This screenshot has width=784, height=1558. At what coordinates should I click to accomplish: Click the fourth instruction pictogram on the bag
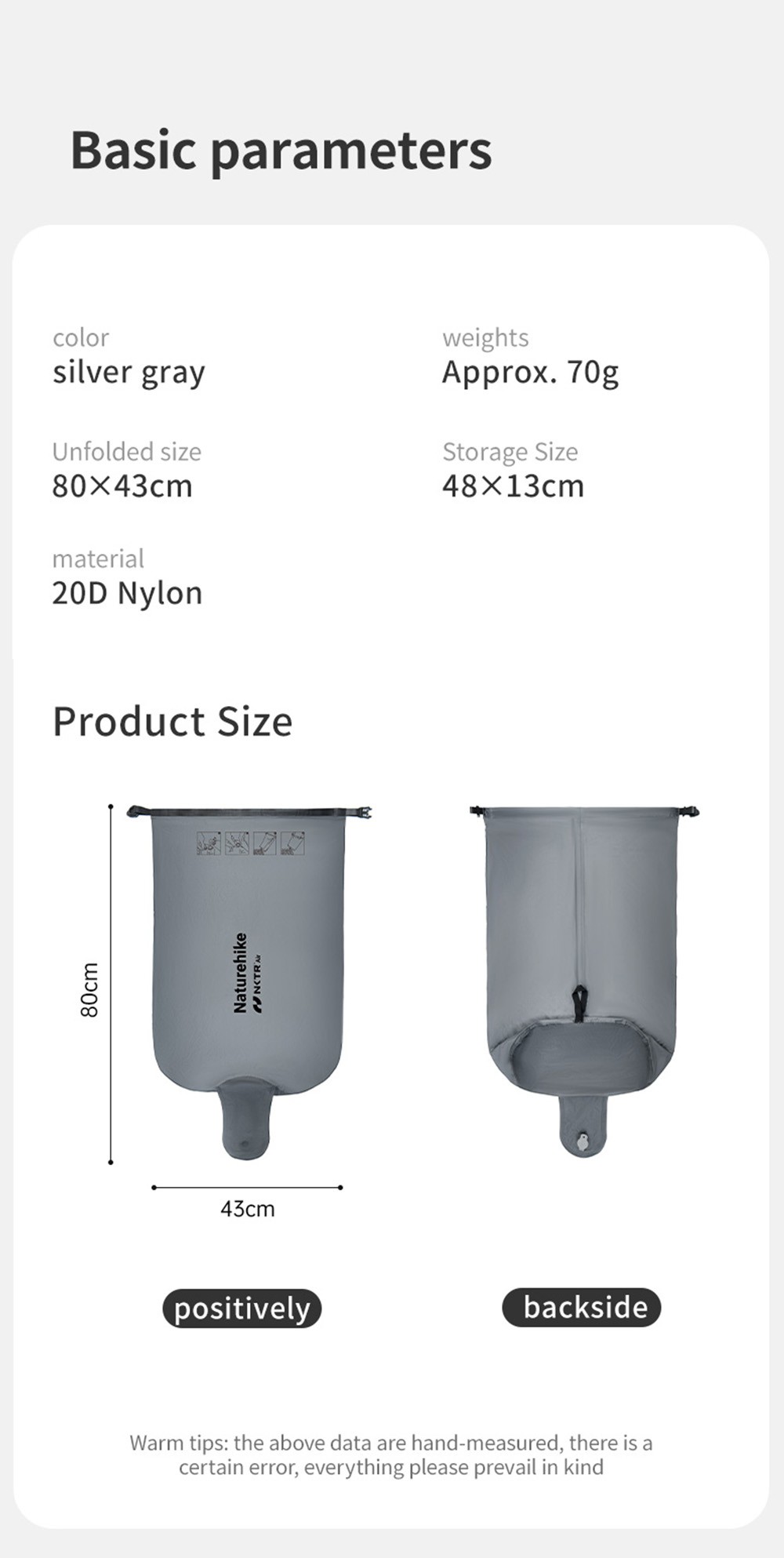[x=292, y=843]
